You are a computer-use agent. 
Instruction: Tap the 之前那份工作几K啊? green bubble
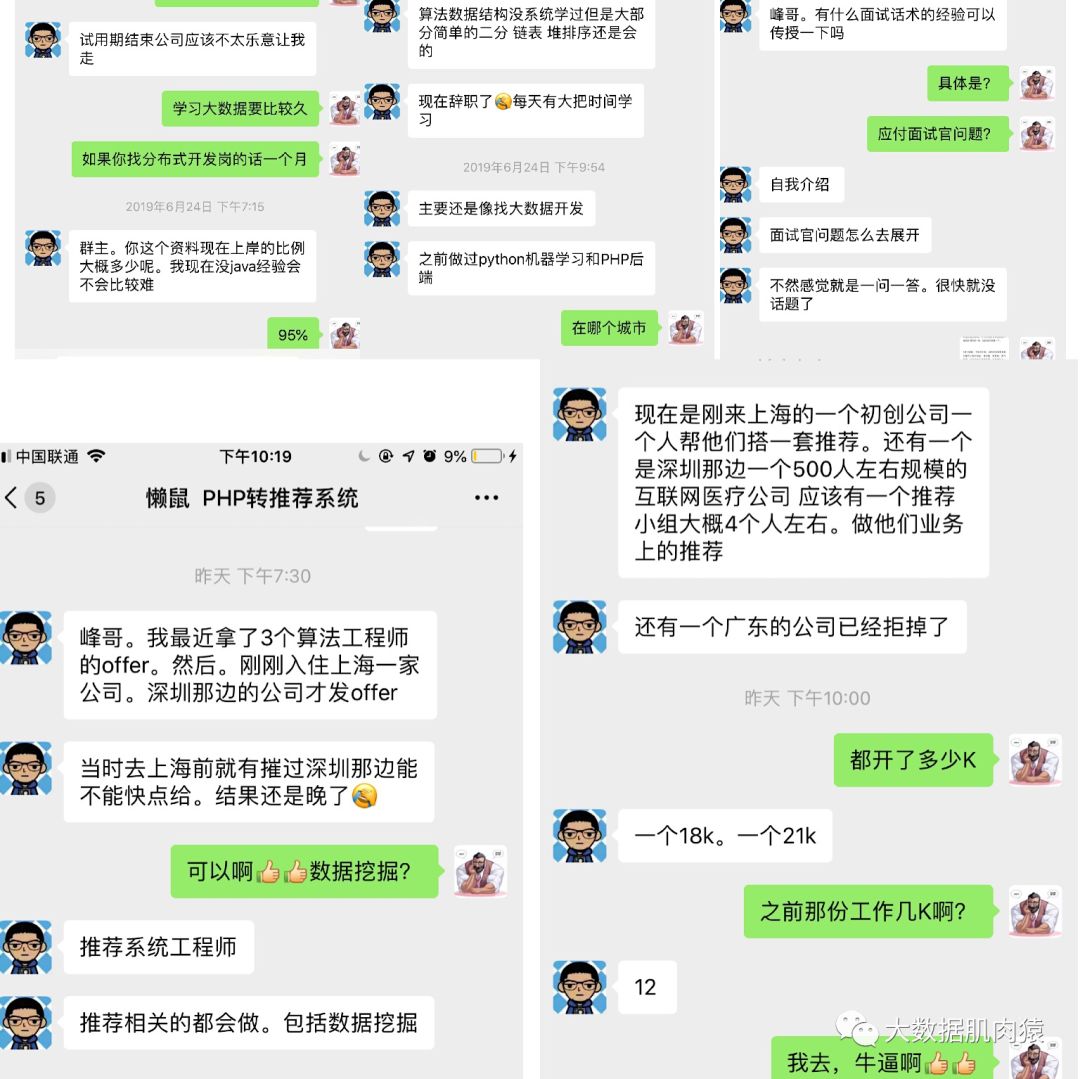pyautogui.click(x=868, y=911)
